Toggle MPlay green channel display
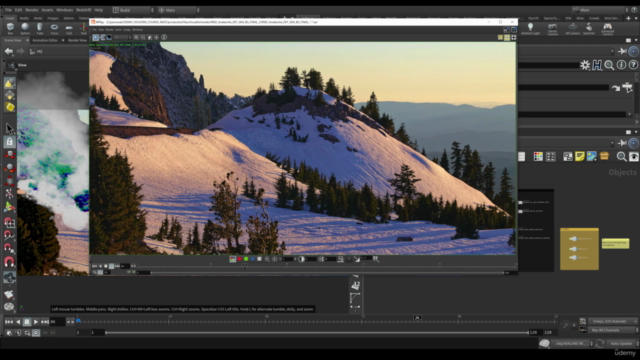 pyautogui.click(x=246, y=259)
